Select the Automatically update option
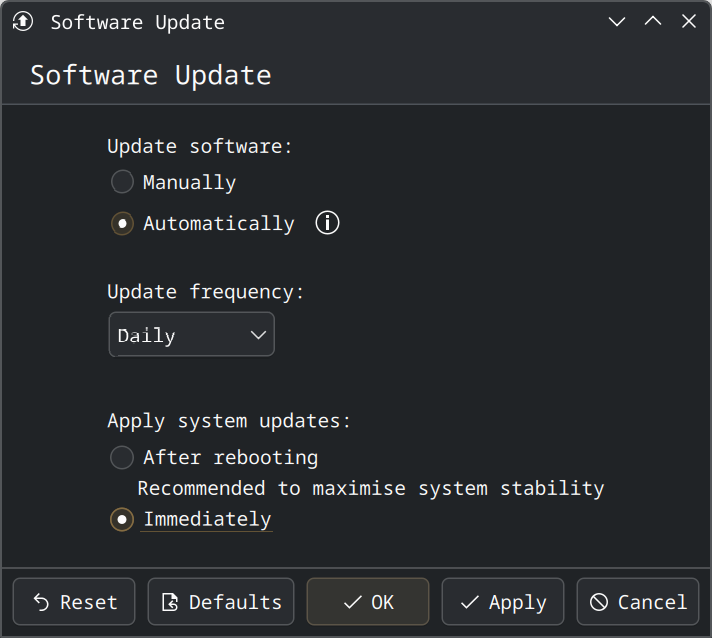The image size is (712, 638). pyautogui.click(x=122, y=223)
